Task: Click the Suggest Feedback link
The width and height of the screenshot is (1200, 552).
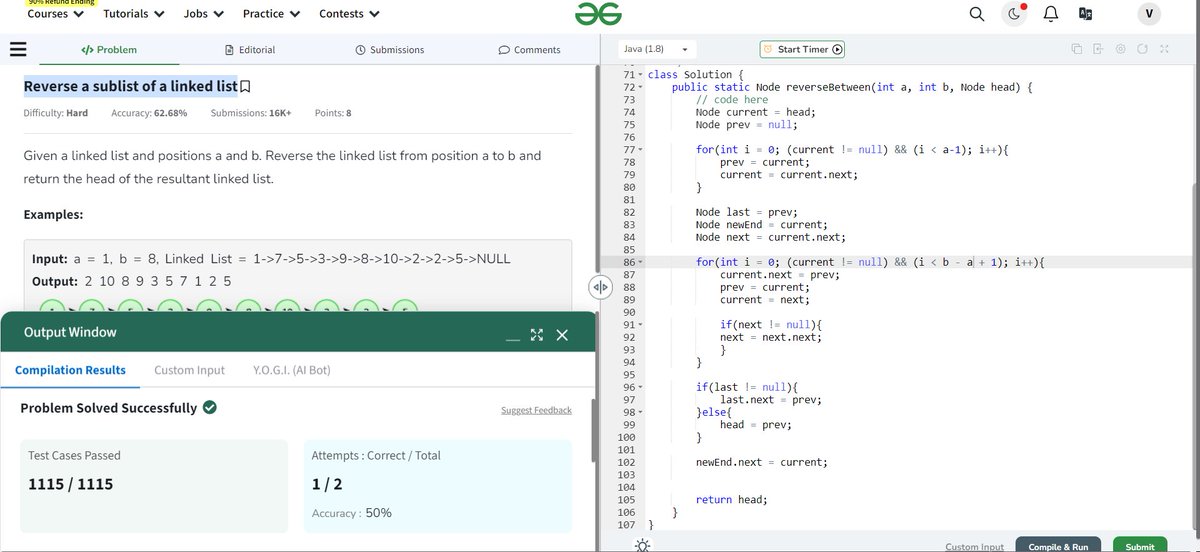Action: click(536, 410)
